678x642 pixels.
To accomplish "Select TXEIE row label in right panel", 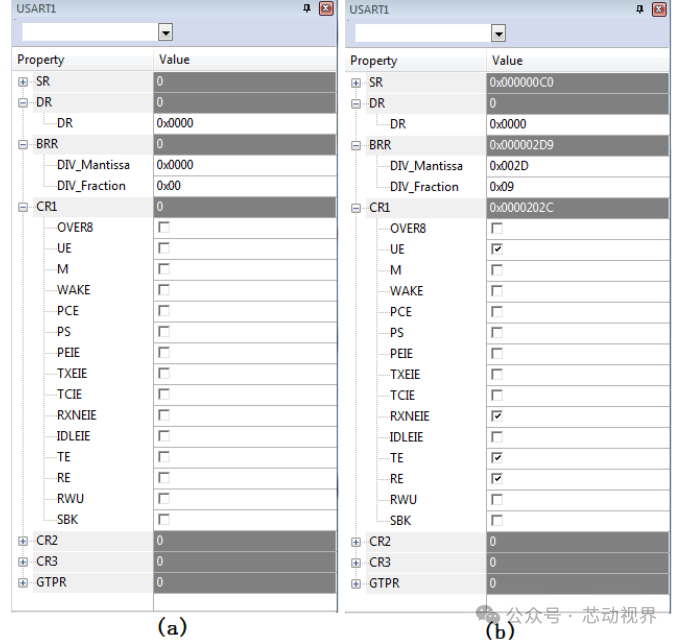I will [x=405, y=374].
